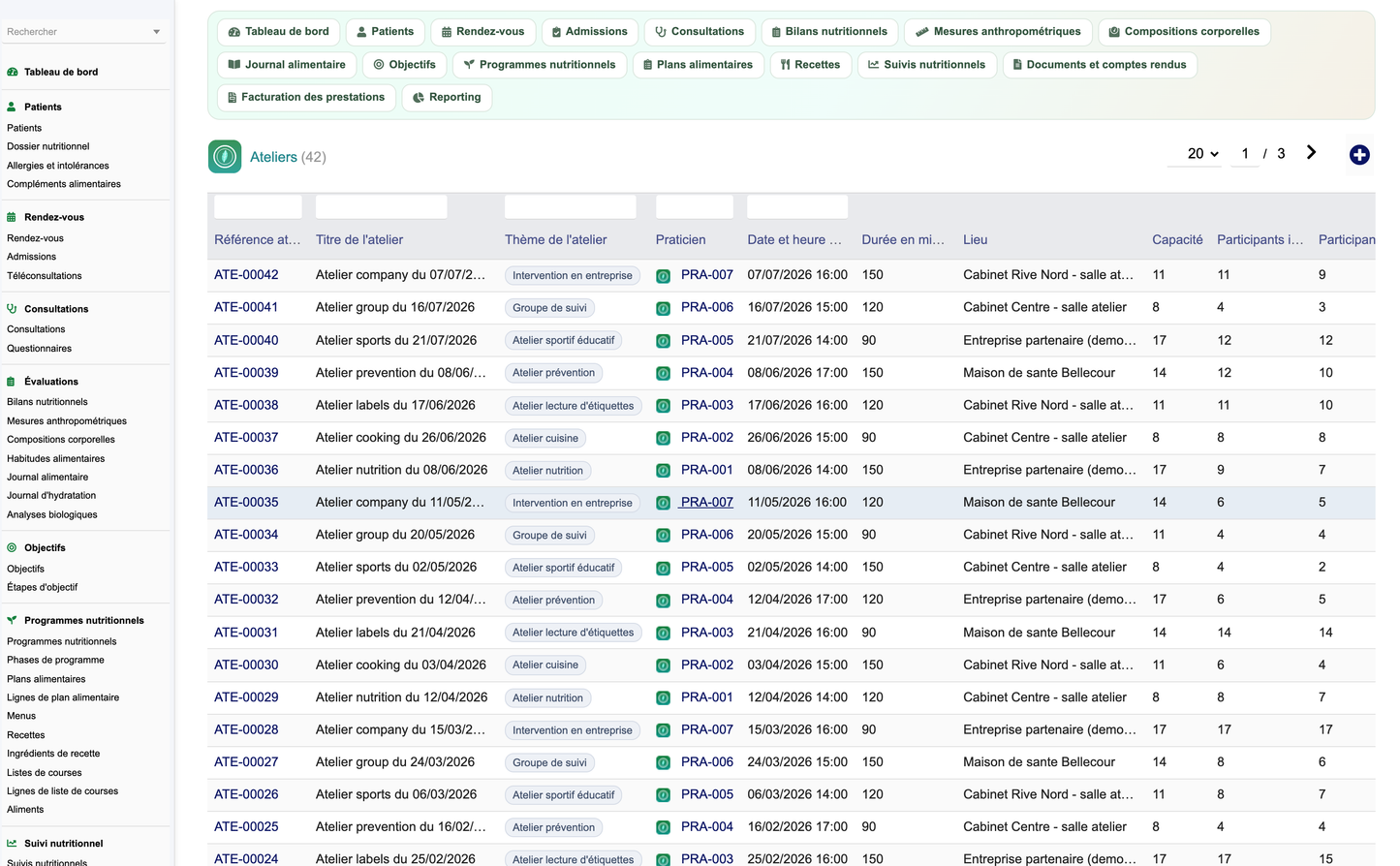Screen dimensions: 1400x866
Task: Open the Tableau de bord top tab
Action: point(279,32)
